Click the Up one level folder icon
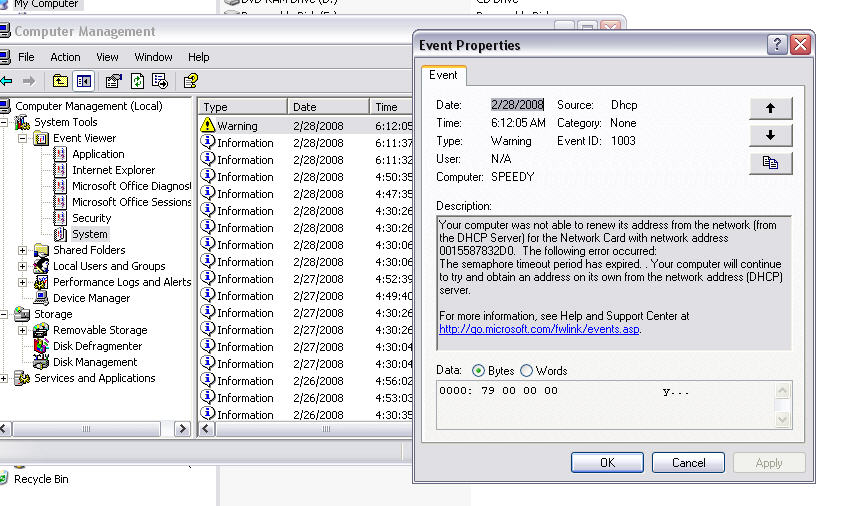This screenshot has height=506, width=864. click(60, 82)
